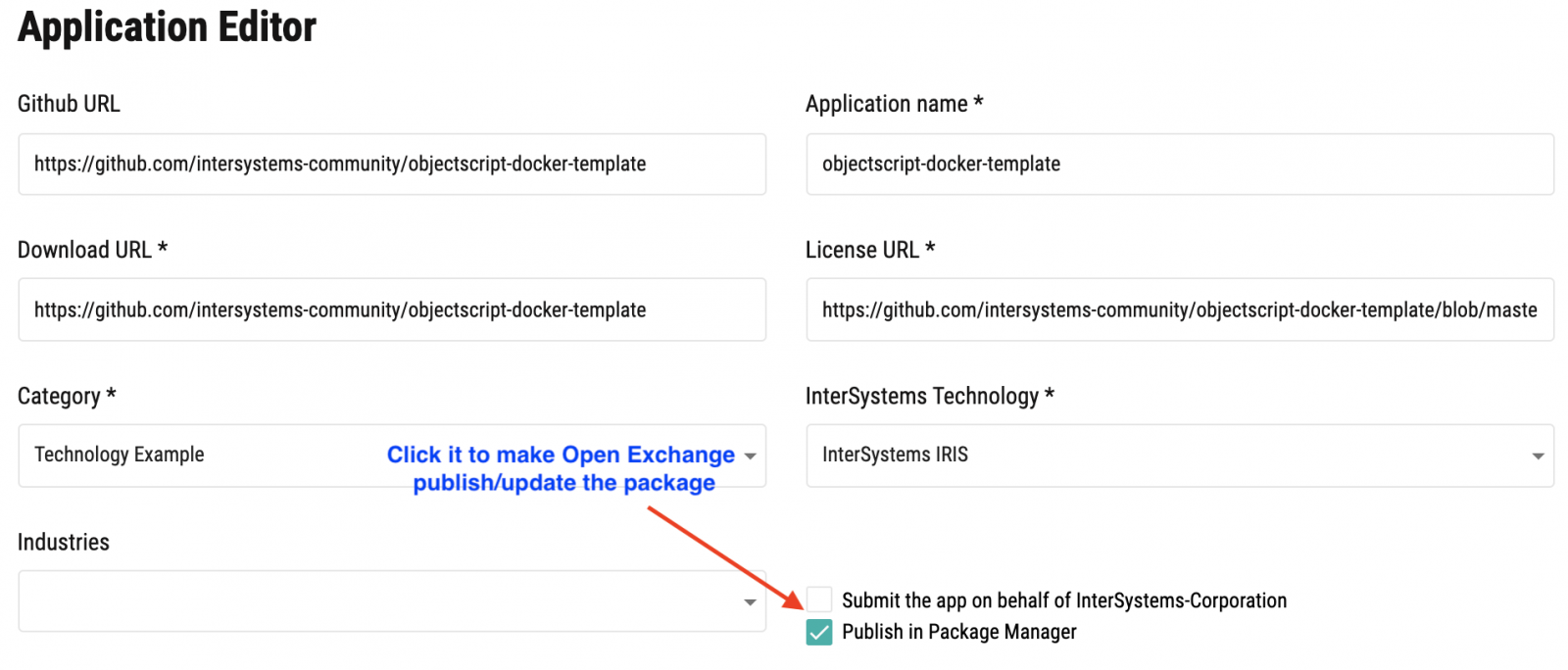
Task: Open the Category dropdown
Action: [392, 455]
